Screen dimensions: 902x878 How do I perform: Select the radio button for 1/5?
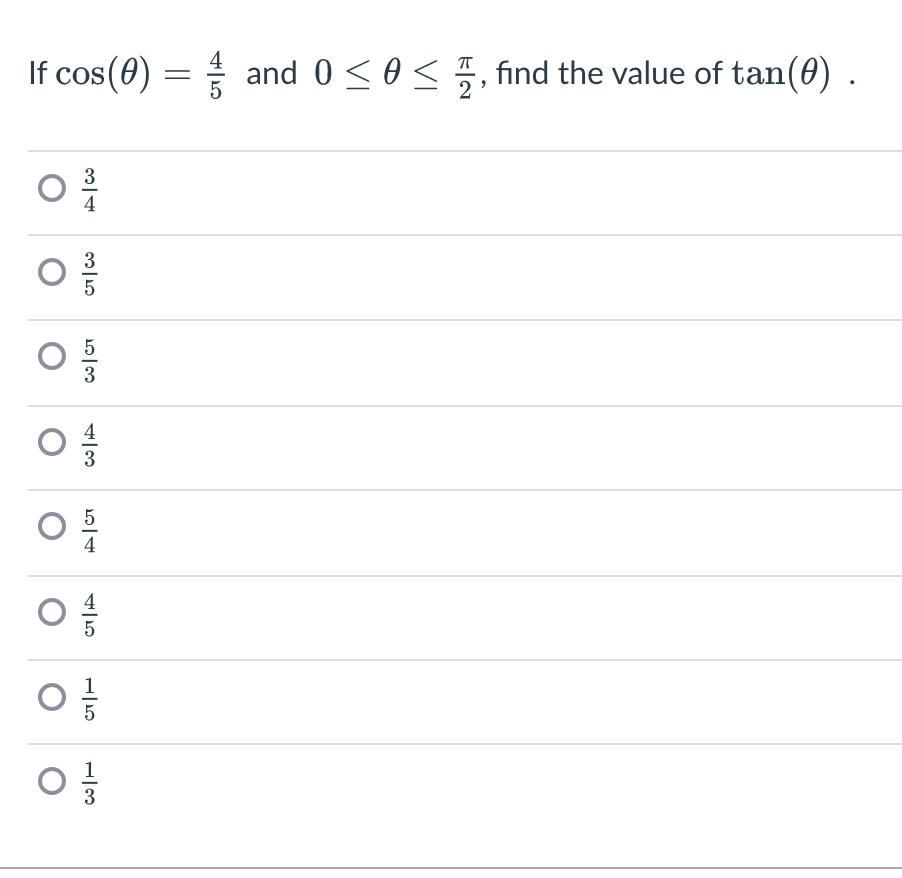[x=50, y=697]
